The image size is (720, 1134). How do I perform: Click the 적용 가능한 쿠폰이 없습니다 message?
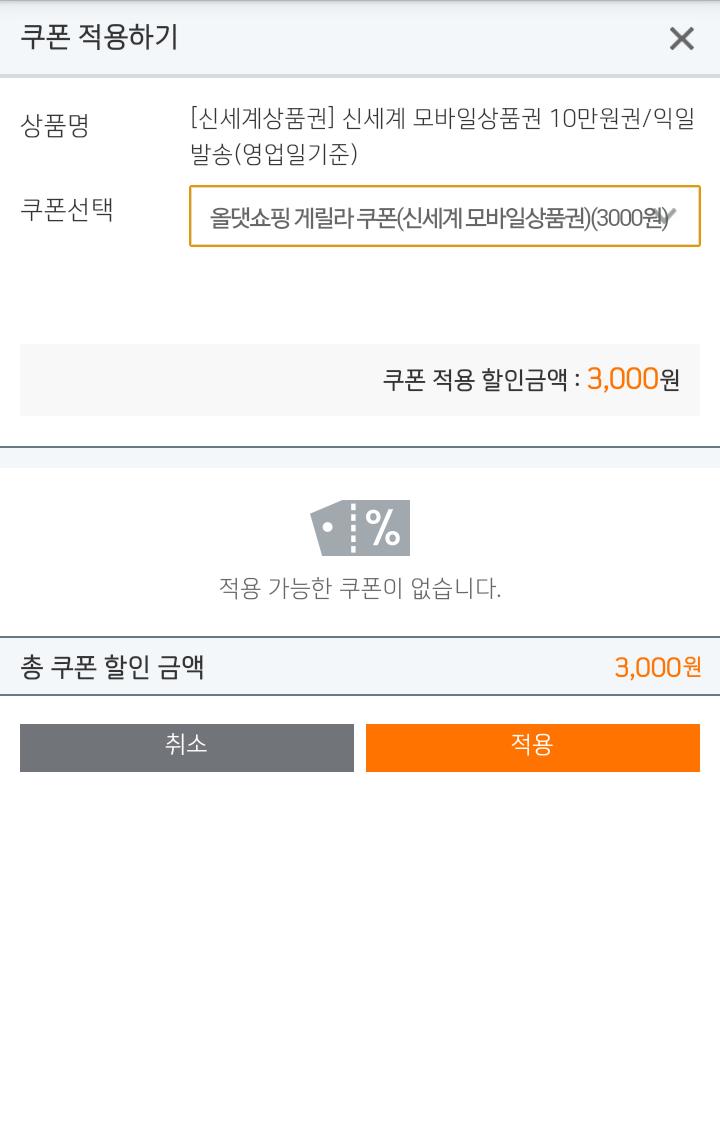(360, 588)
